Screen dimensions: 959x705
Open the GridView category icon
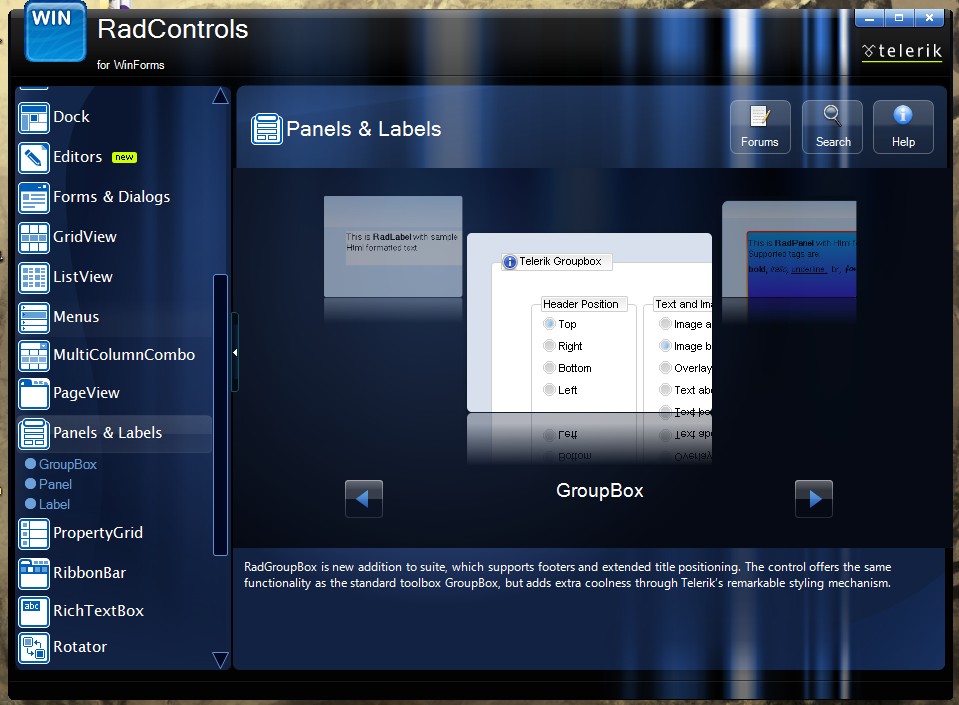pos(34,237)
